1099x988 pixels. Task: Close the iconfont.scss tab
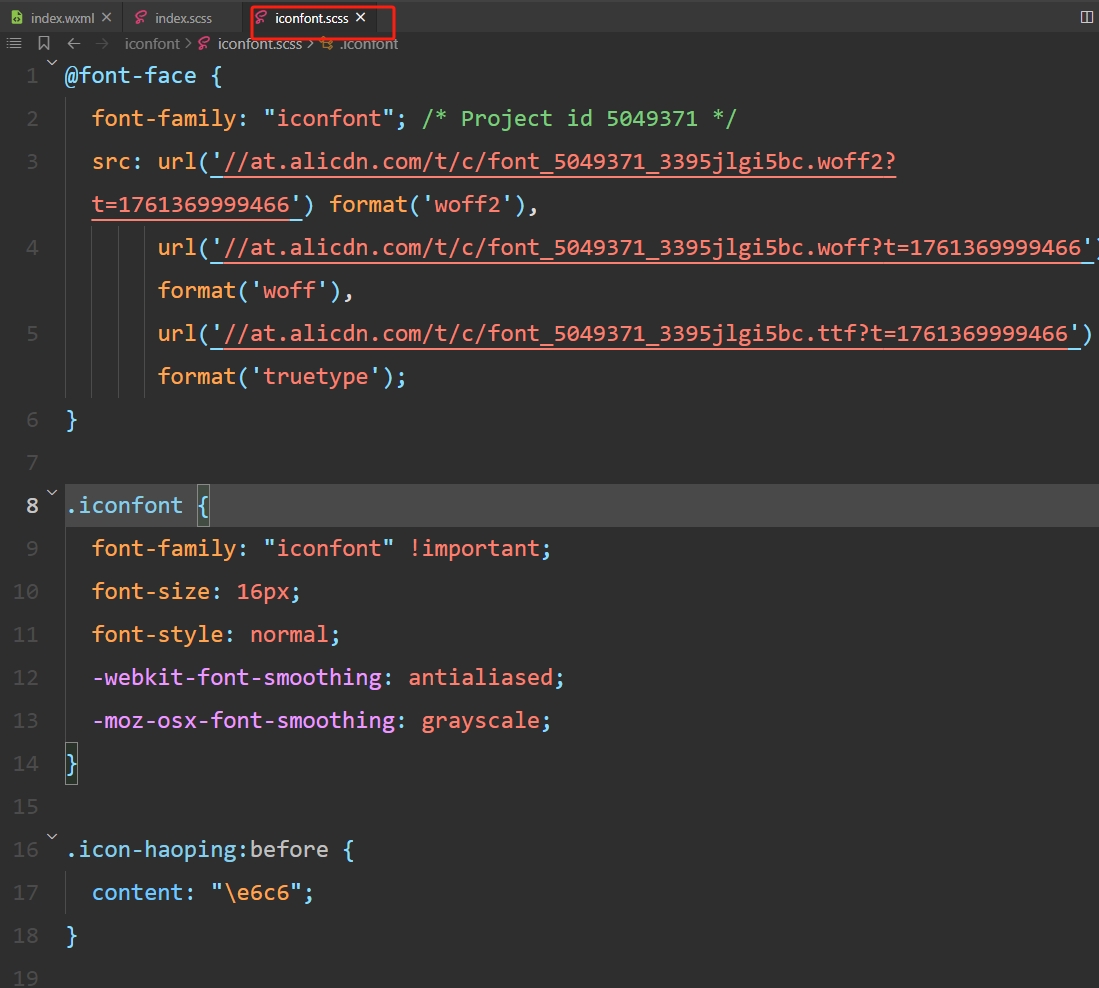(361, 18)
